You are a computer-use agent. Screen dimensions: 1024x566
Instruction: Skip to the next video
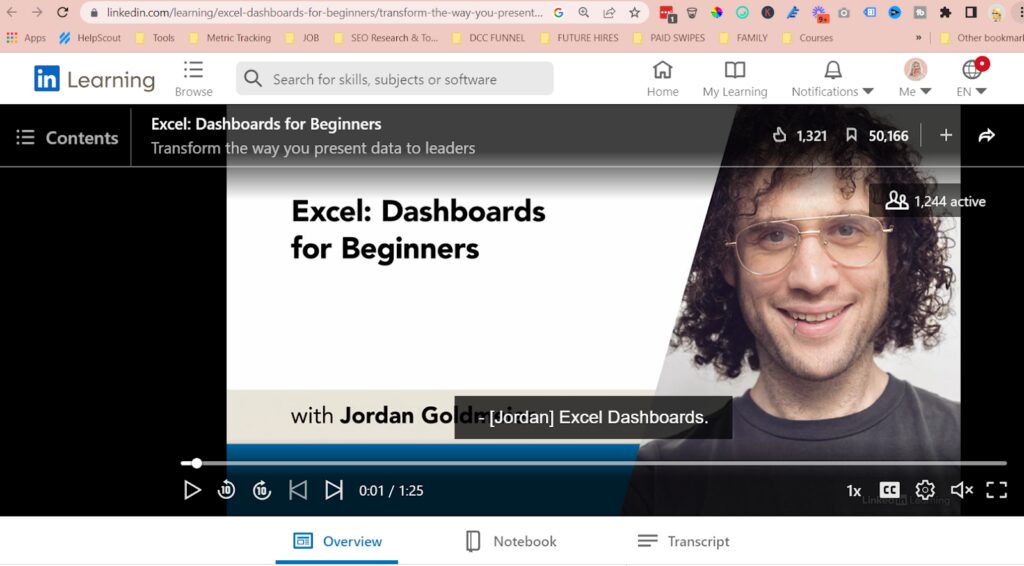click(334, 490)
